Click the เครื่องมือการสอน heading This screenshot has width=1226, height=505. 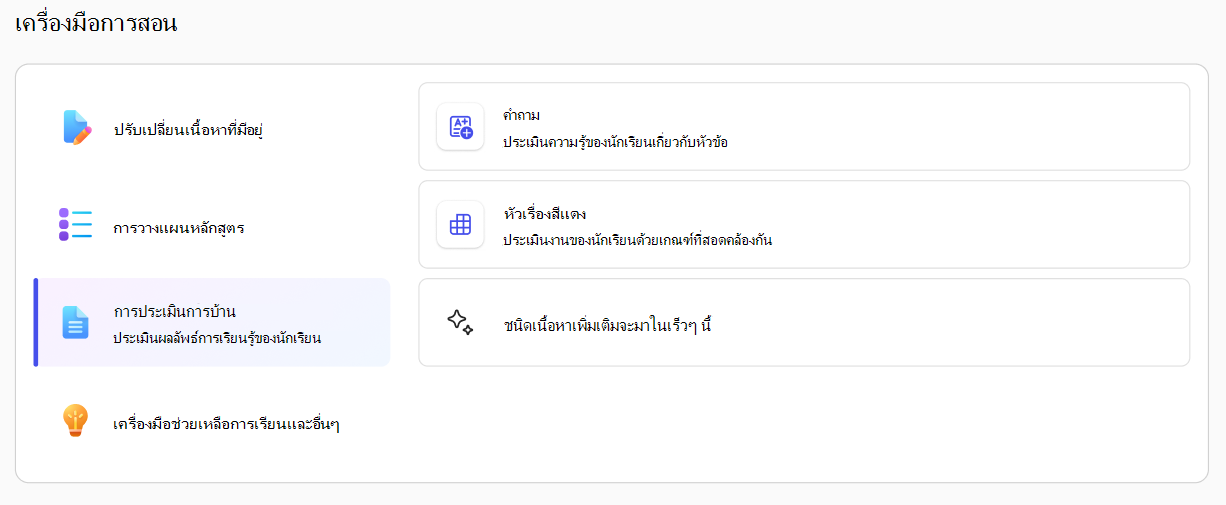tap(97, 24)
